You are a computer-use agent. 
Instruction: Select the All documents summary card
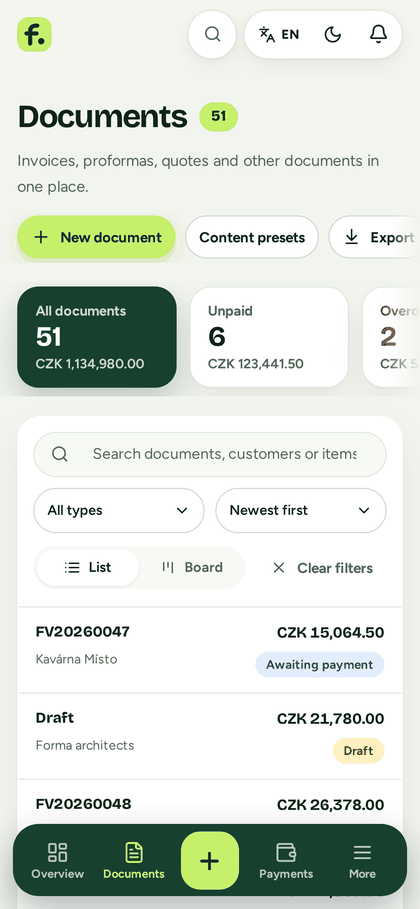pos(97,337)
